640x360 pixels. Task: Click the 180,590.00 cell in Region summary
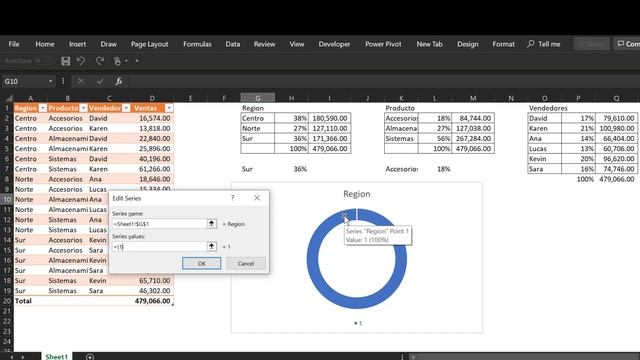click(x=329, y=118)
